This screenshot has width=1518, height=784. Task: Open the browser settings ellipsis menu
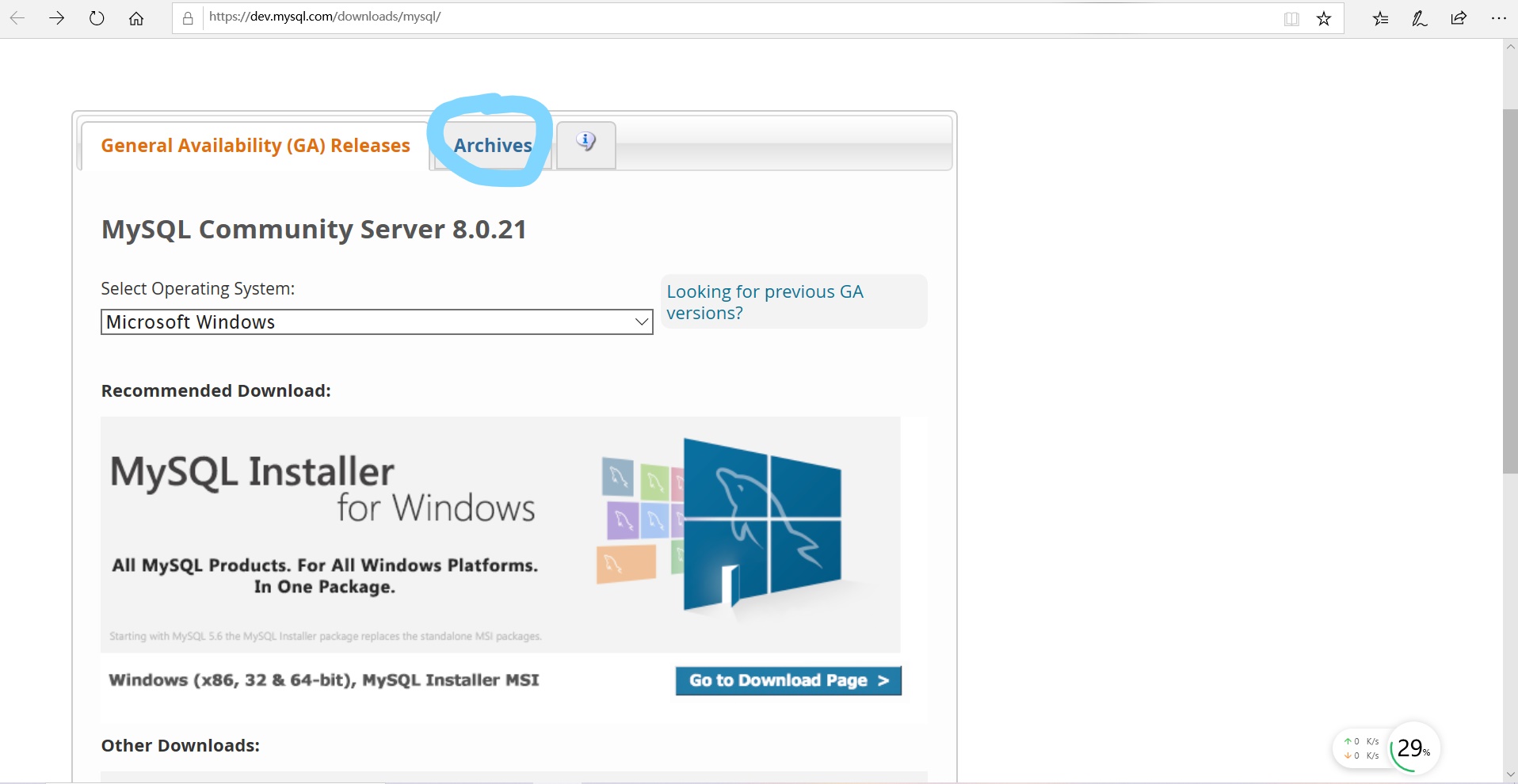click(1498, 18)
